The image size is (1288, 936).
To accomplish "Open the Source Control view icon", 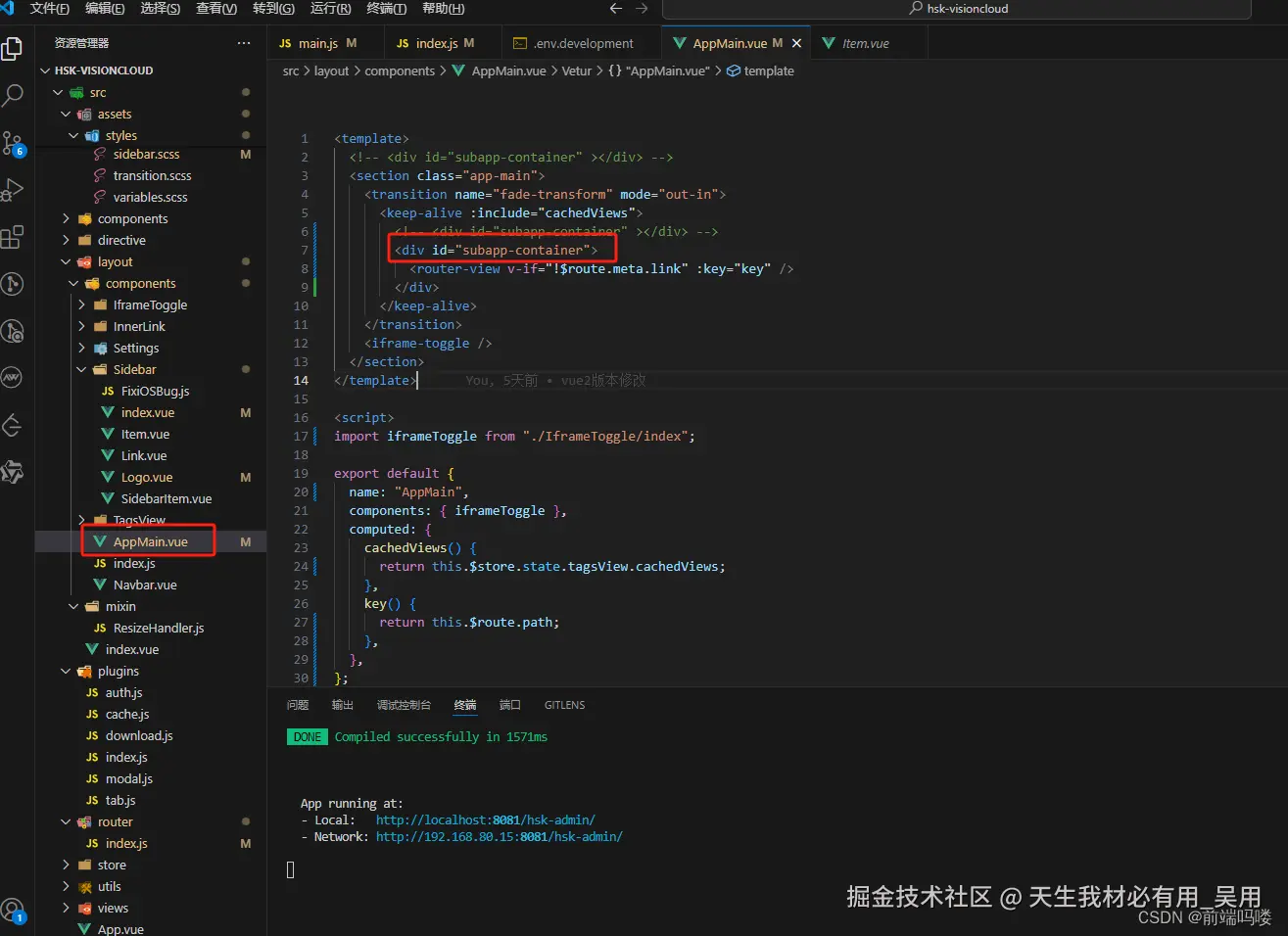I will point(13,143).
